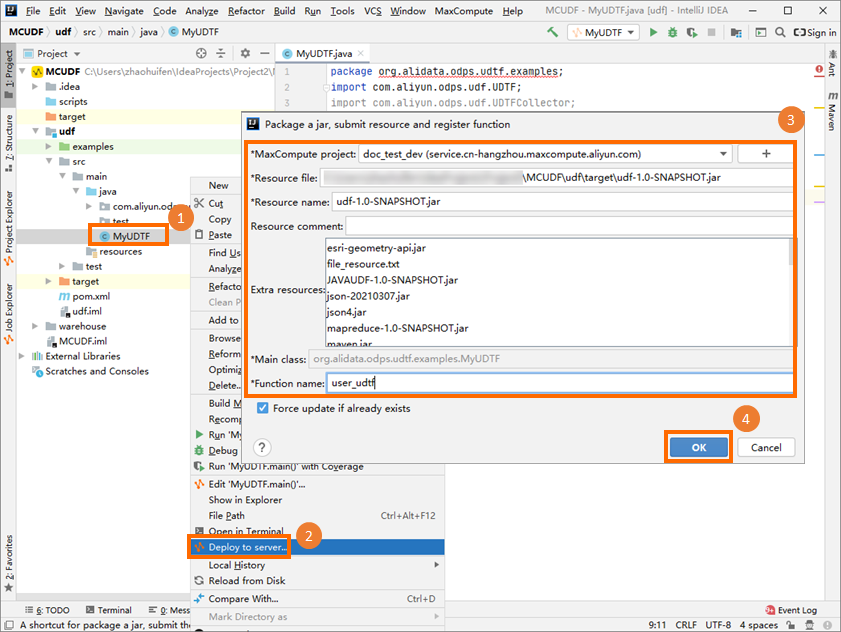
Task: Start debugging with the bug icon
Action: click(672, 32)
